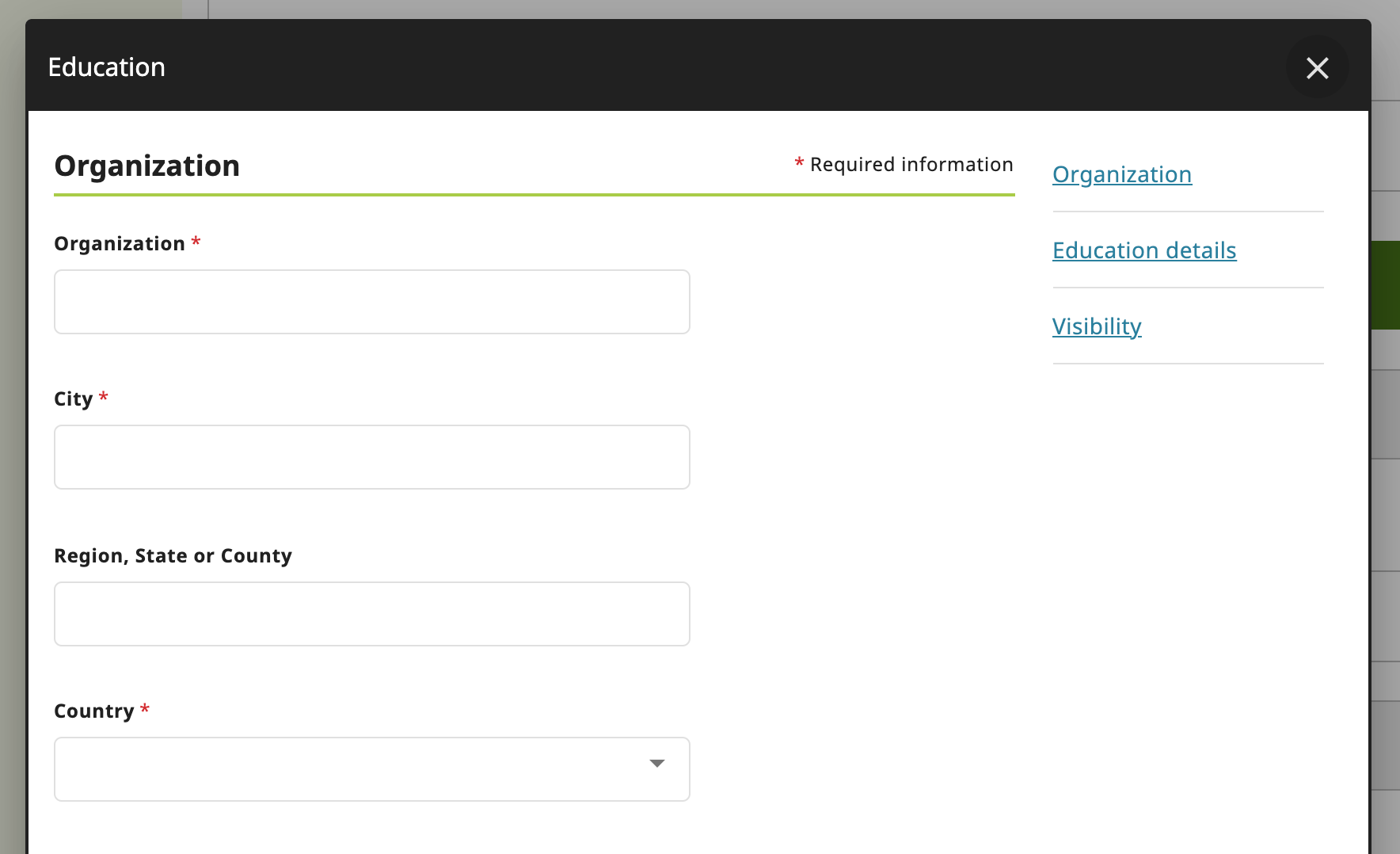The image size is (1400, 854).
Task: Click the City field label
Action: click(73, 398)
